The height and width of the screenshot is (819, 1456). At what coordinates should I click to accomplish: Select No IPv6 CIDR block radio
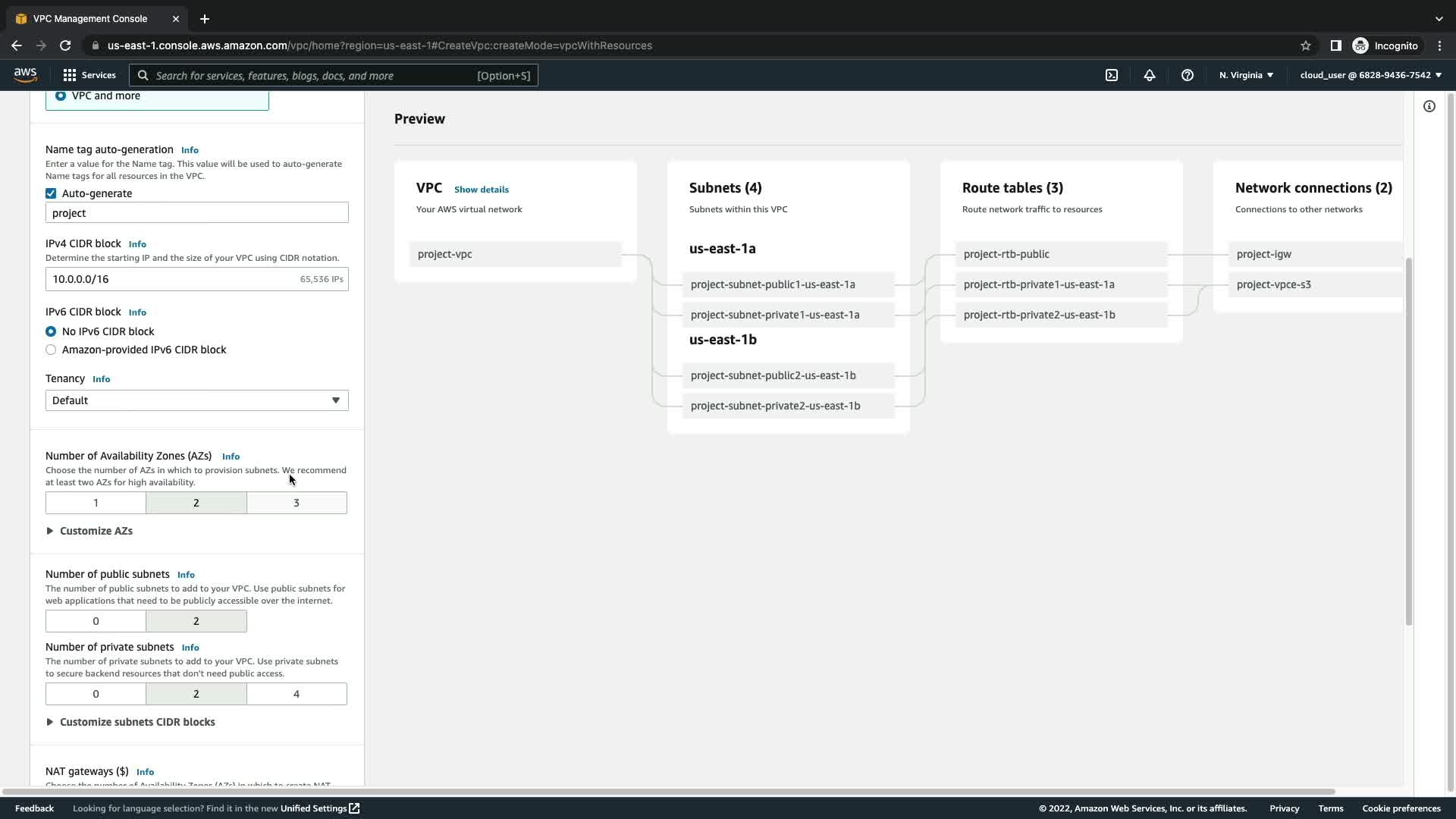[51, 331]
